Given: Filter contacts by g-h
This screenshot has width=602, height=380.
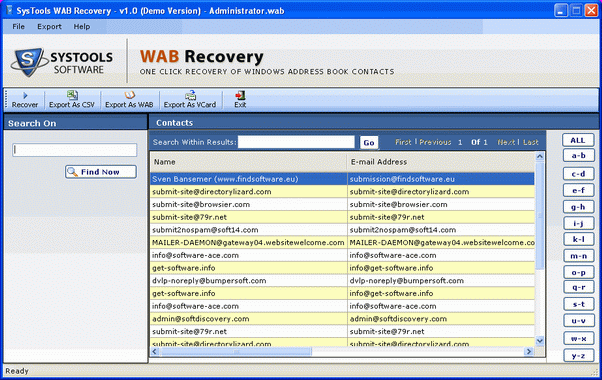Looking at the screenshot, I should point(579,207).
